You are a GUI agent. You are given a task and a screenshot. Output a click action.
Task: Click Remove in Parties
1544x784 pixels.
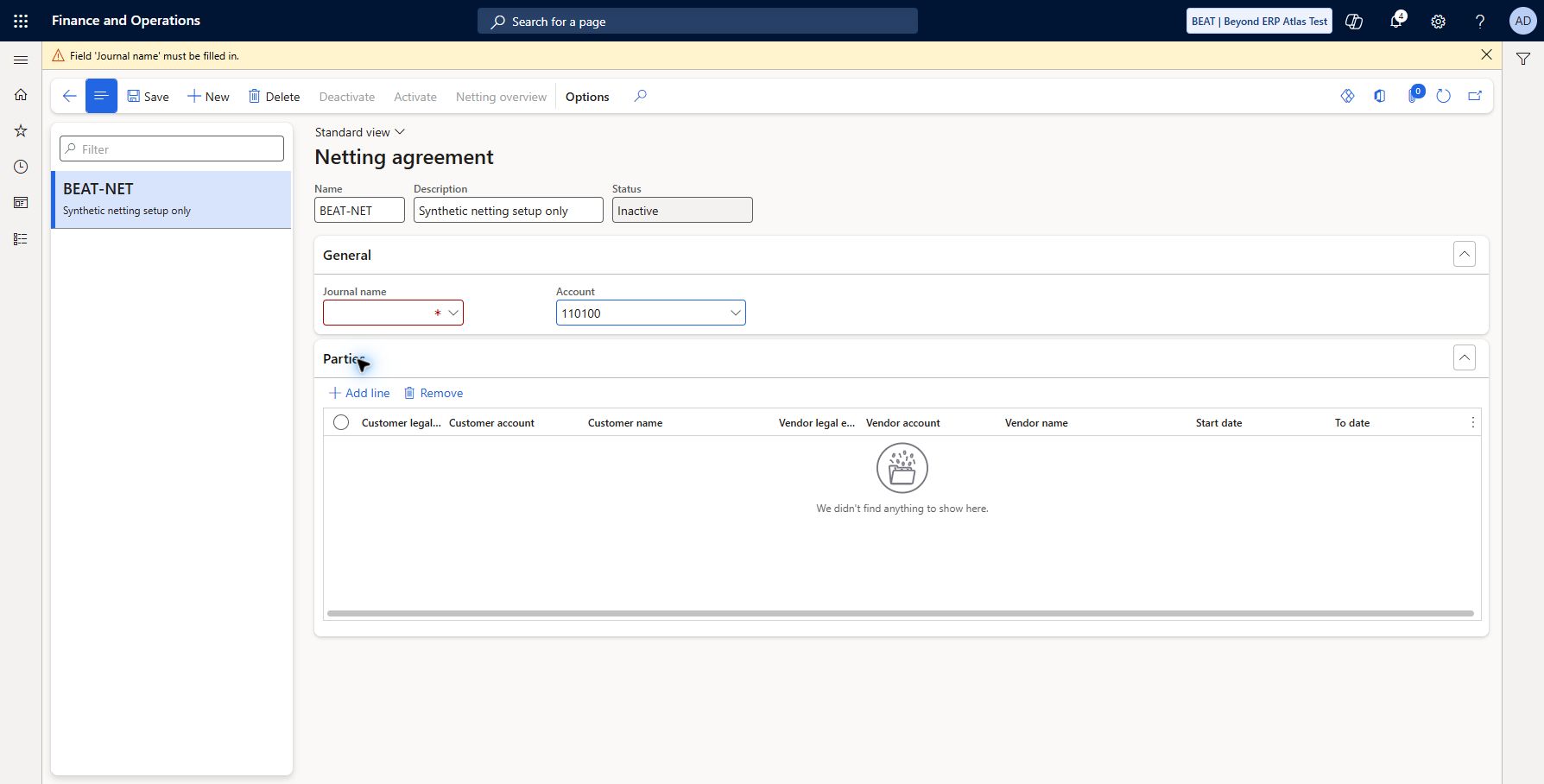(x=433, y=393)
